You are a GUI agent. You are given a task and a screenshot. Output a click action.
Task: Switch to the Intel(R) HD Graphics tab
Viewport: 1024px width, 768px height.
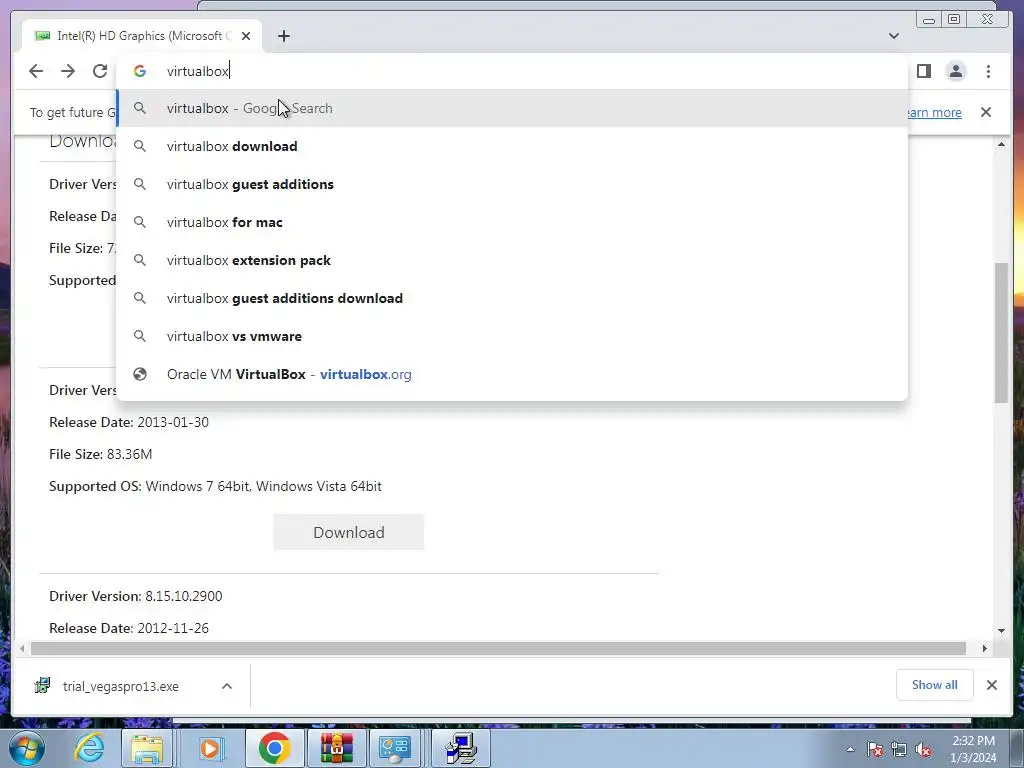click(141, 36)
